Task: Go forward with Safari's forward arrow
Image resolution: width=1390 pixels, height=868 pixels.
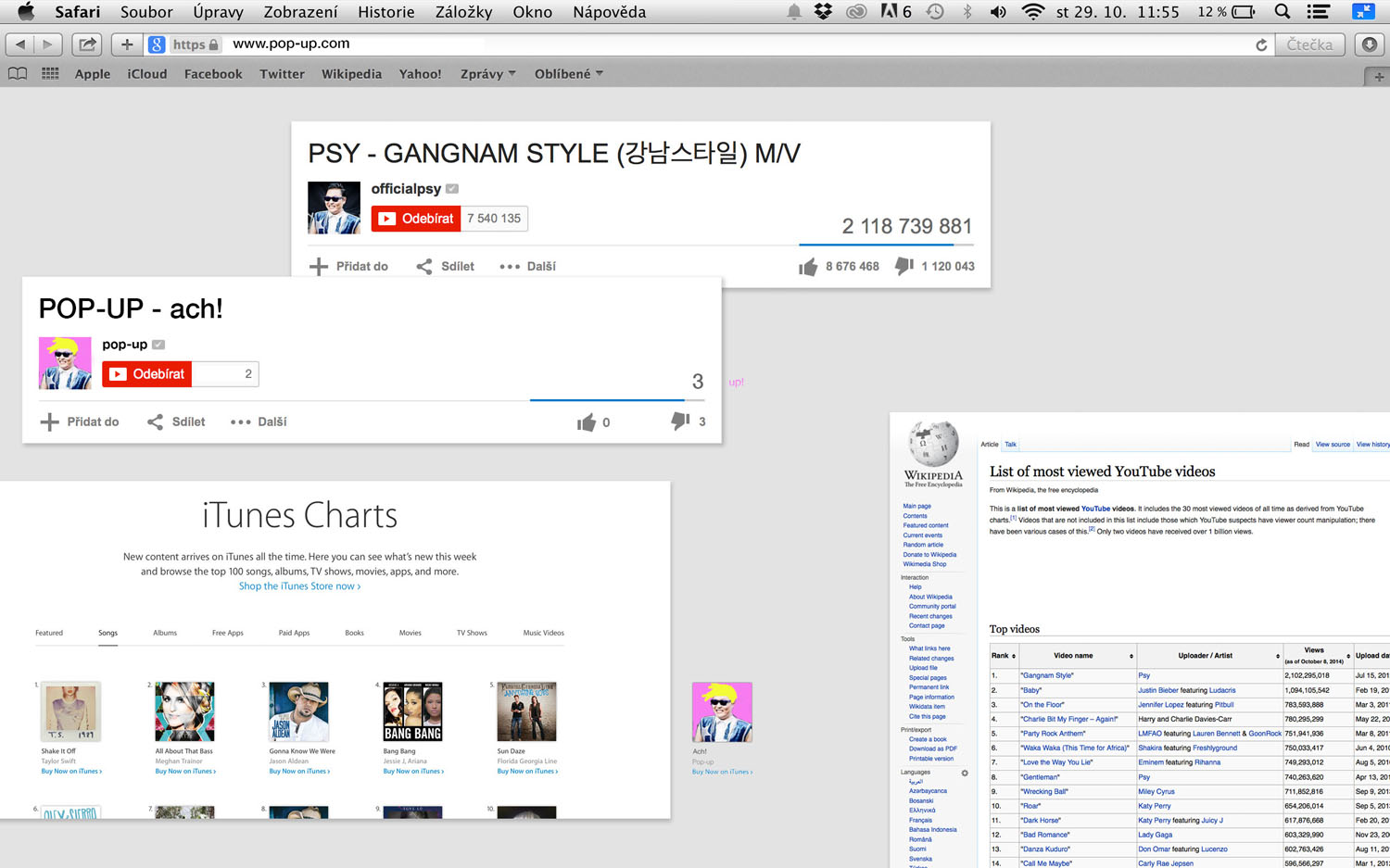Action: [x=48, y=44]
